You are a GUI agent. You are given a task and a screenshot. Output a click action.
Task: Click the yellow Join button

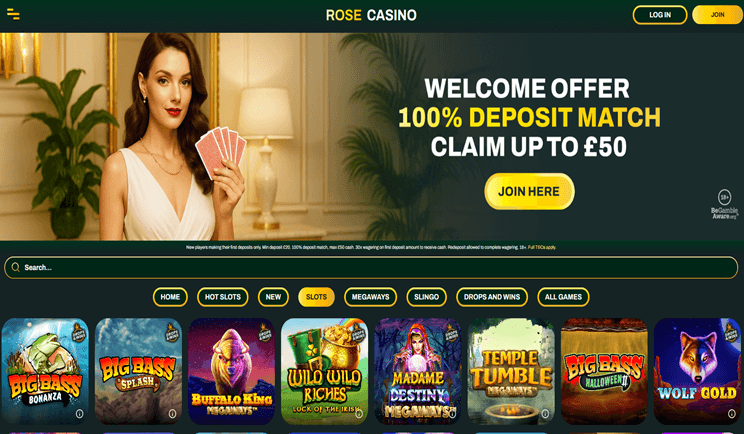(717, 15)
